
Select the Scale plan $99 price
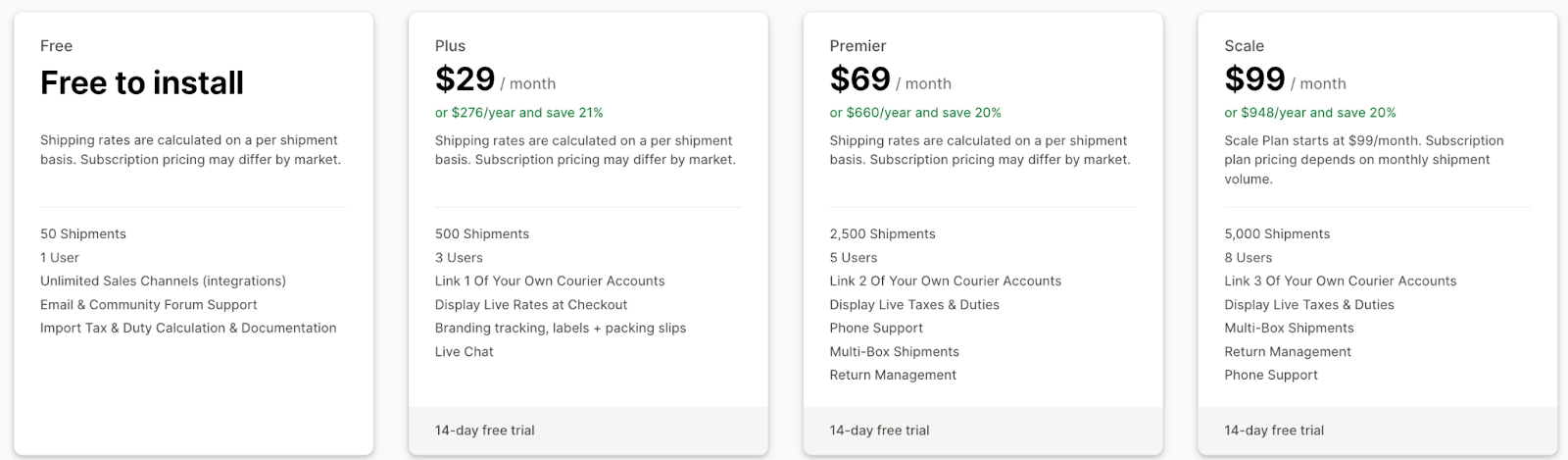[x=1254, y=79]
